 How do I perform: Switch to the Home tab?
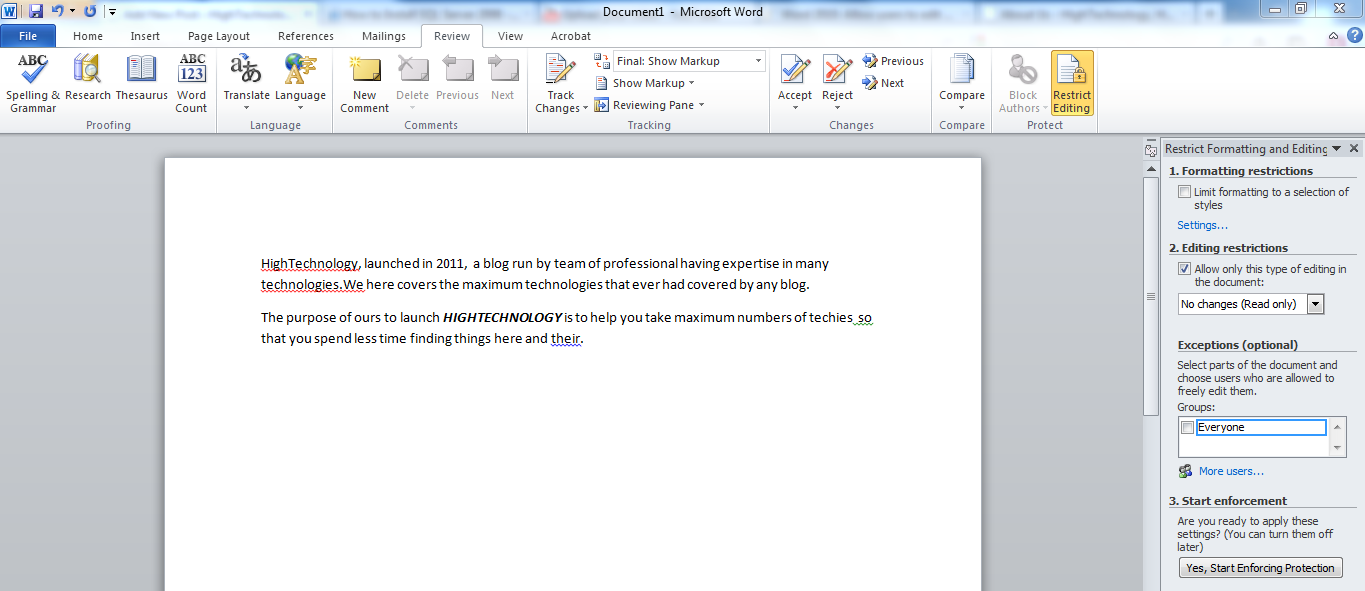88,36
